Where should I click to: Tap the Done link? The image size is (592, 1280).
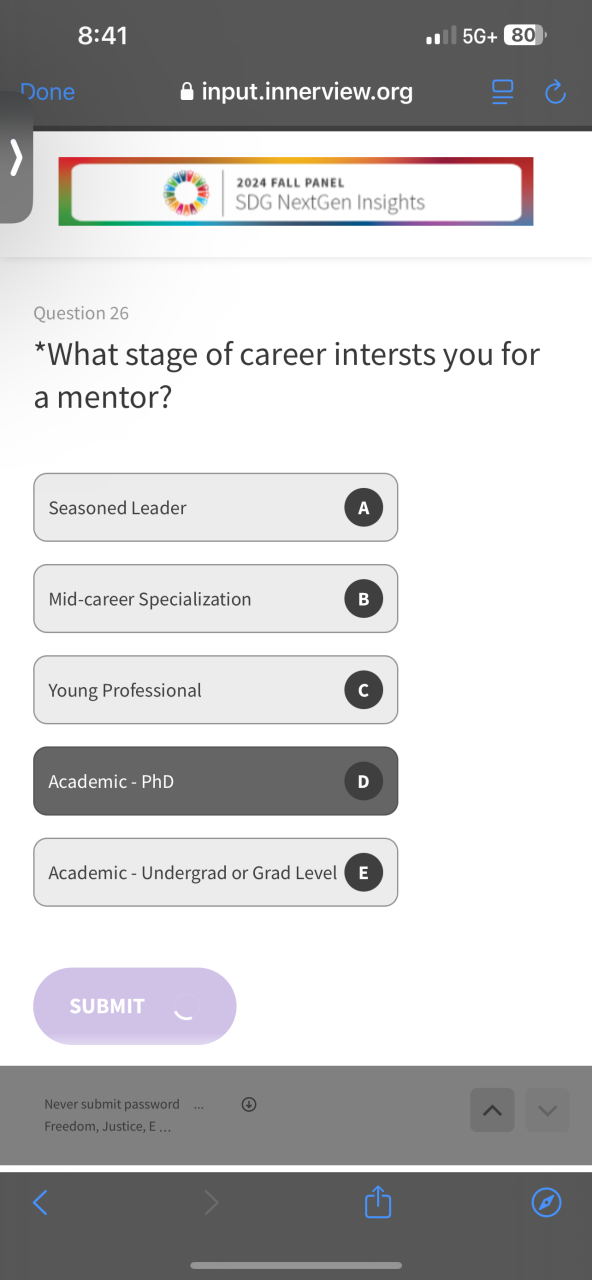(x=47, y=92)
